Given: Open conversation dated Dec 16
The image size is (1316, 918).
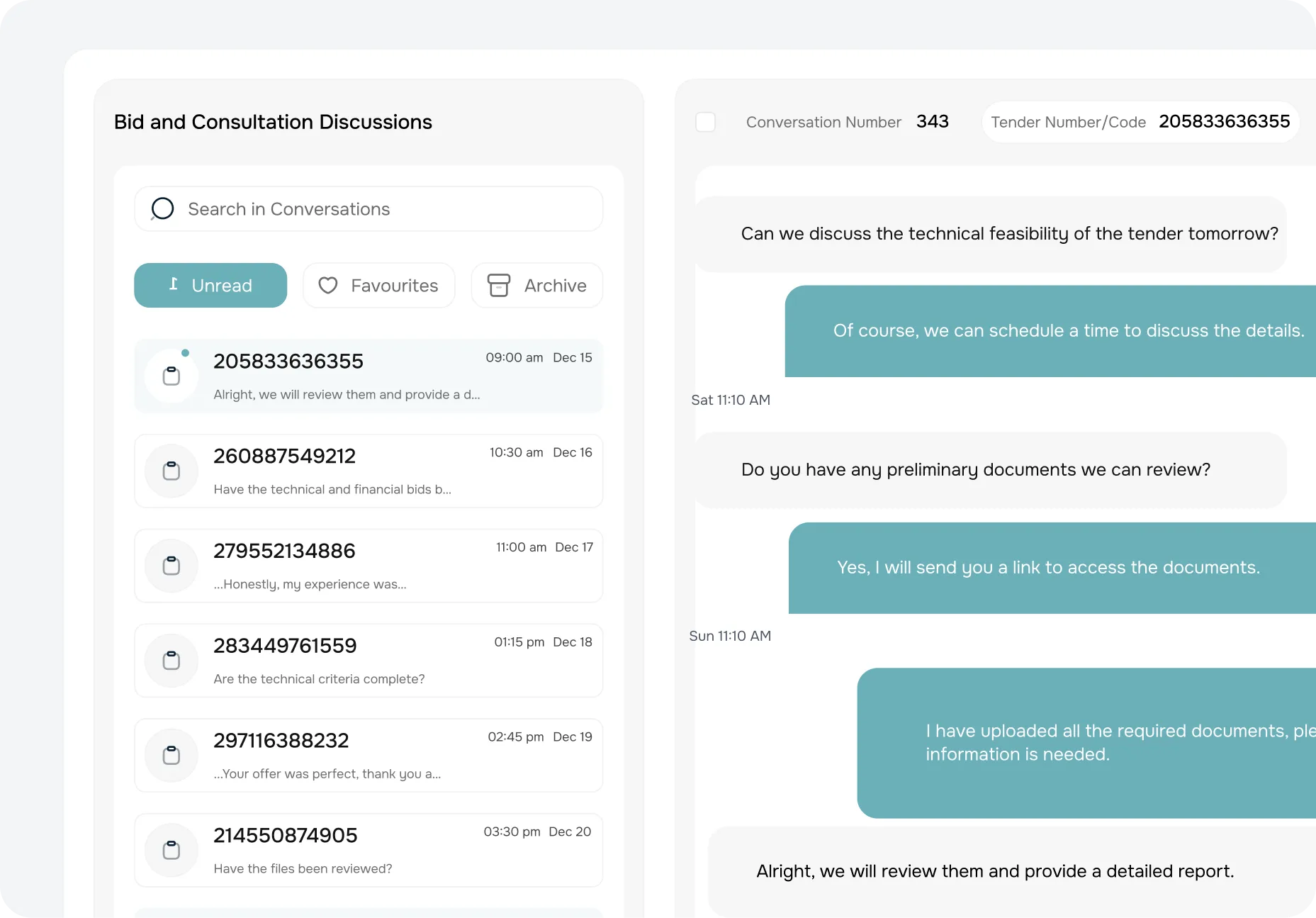Looking at the screenshot, I should point(369,471).
